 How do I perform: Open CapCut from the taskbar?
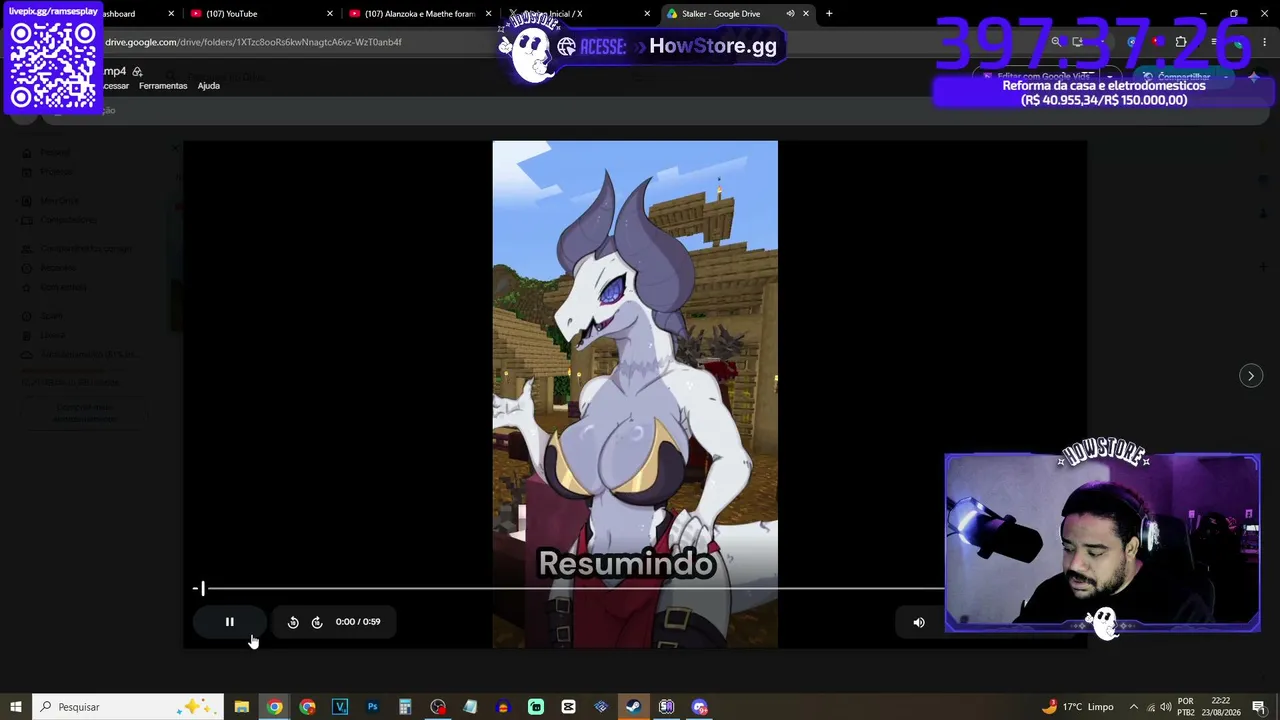568,707
